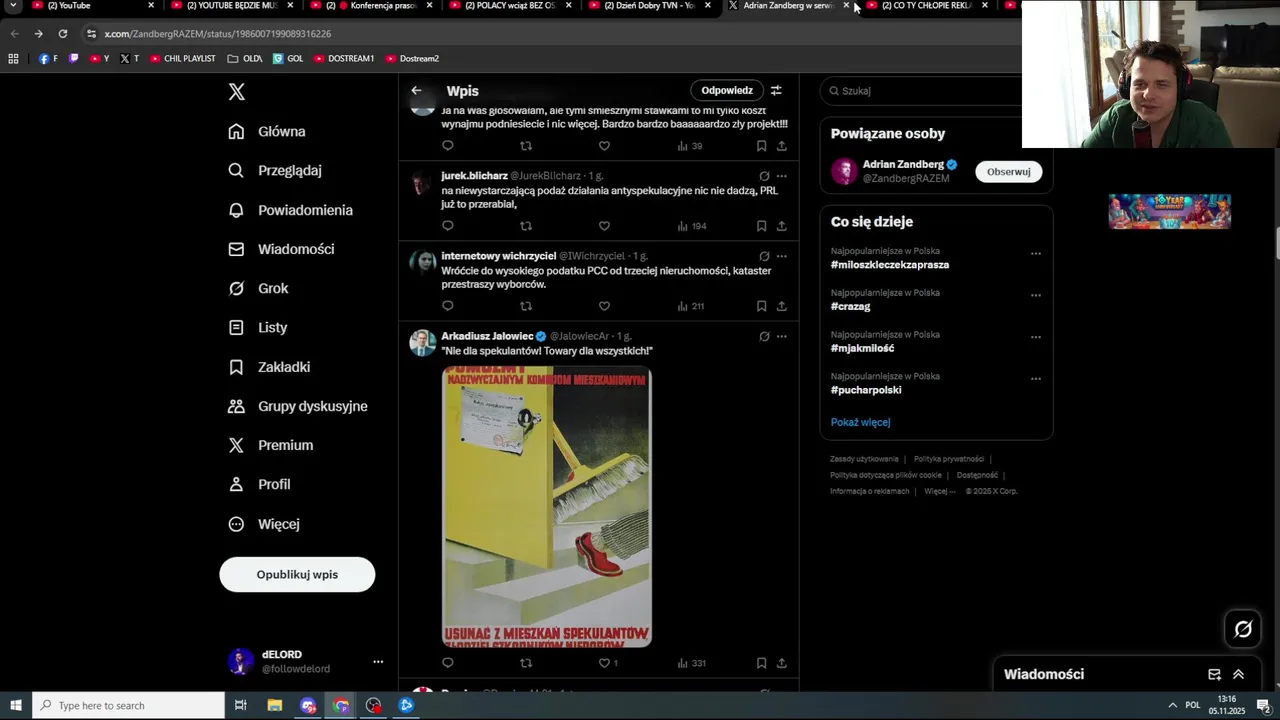Open the DOSTREAM1 bookmark
The height and width of the screenshot is (720, 1280).
pos(344,59)
